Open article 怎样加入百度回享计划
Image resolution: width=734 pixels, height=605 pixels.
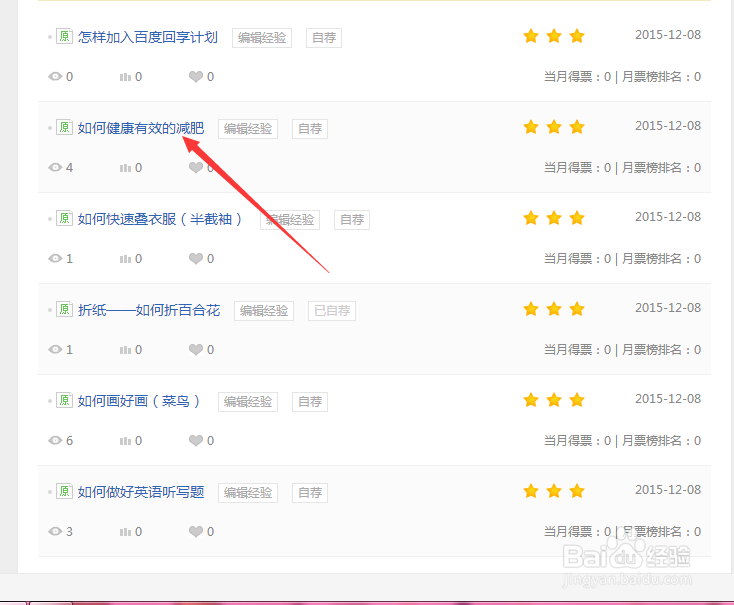147,37
